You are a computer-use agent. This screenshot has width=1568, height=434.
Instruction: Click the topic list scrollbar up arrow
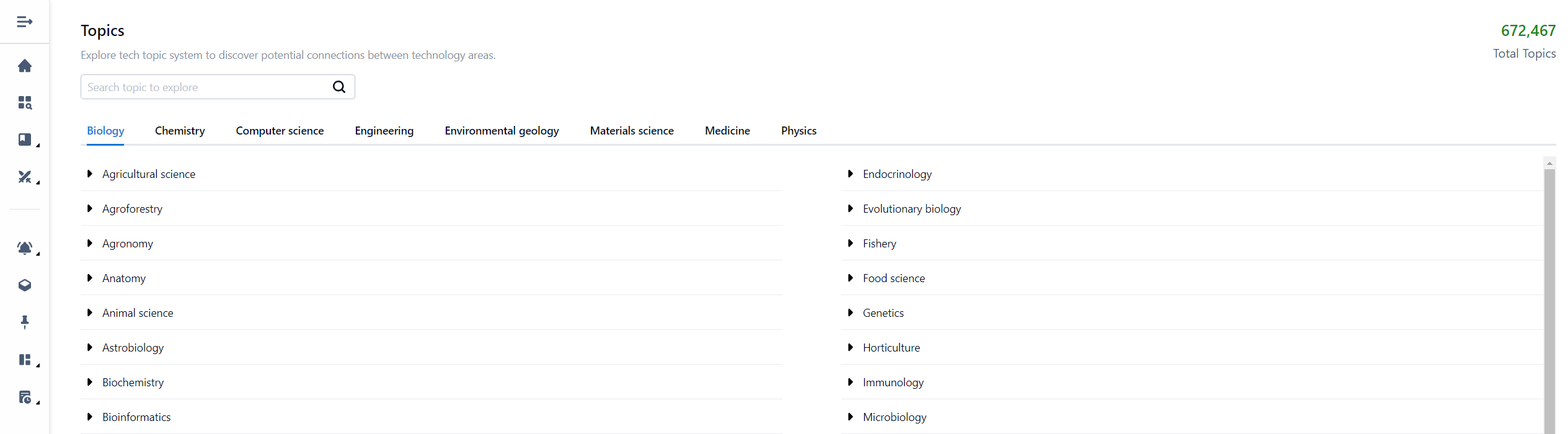pyautogui.click(x=1549, y=164)
